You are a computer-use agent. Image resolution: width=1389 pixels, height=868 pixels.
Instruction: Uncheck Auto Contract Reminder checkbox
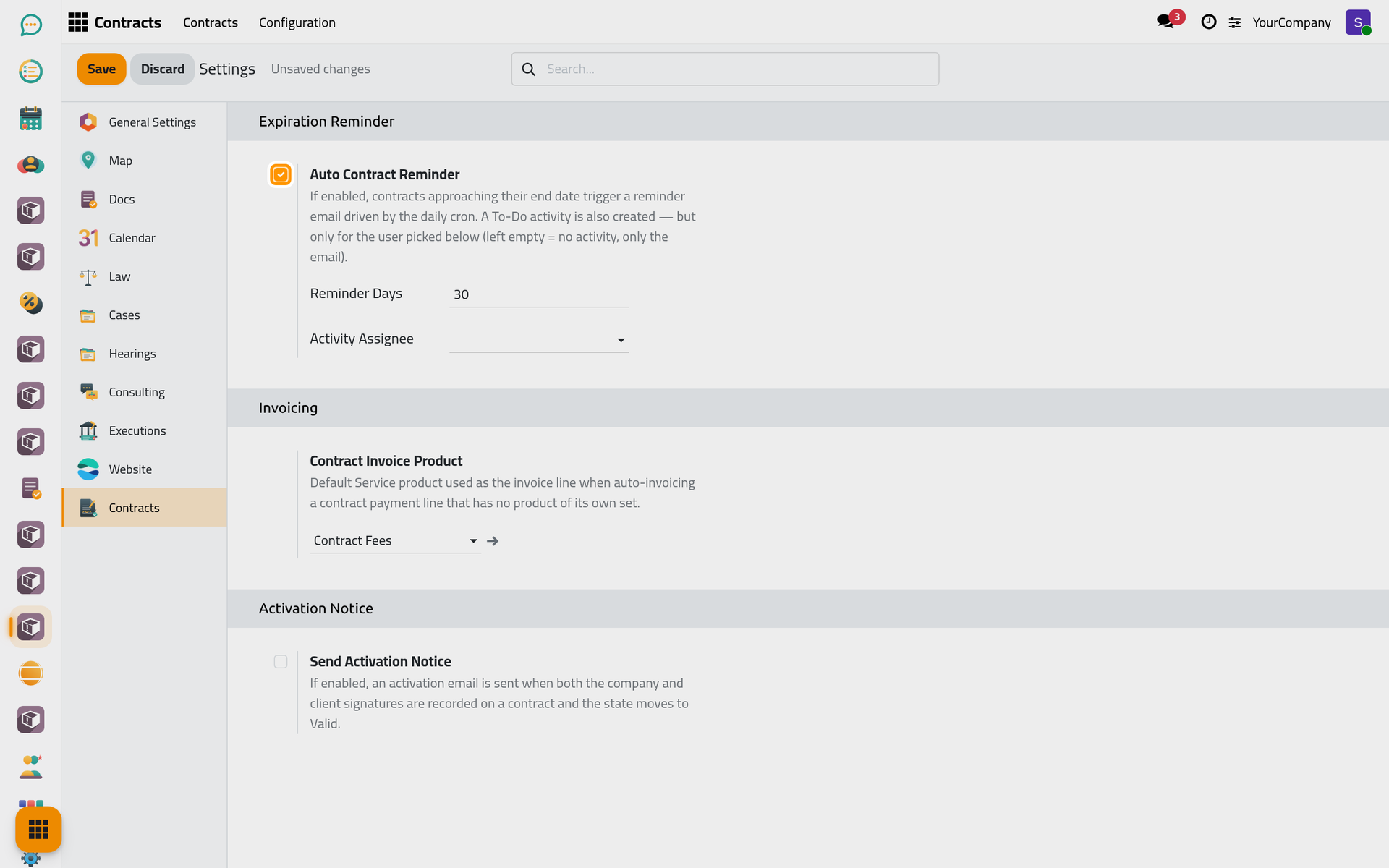[x=281, y=174]
